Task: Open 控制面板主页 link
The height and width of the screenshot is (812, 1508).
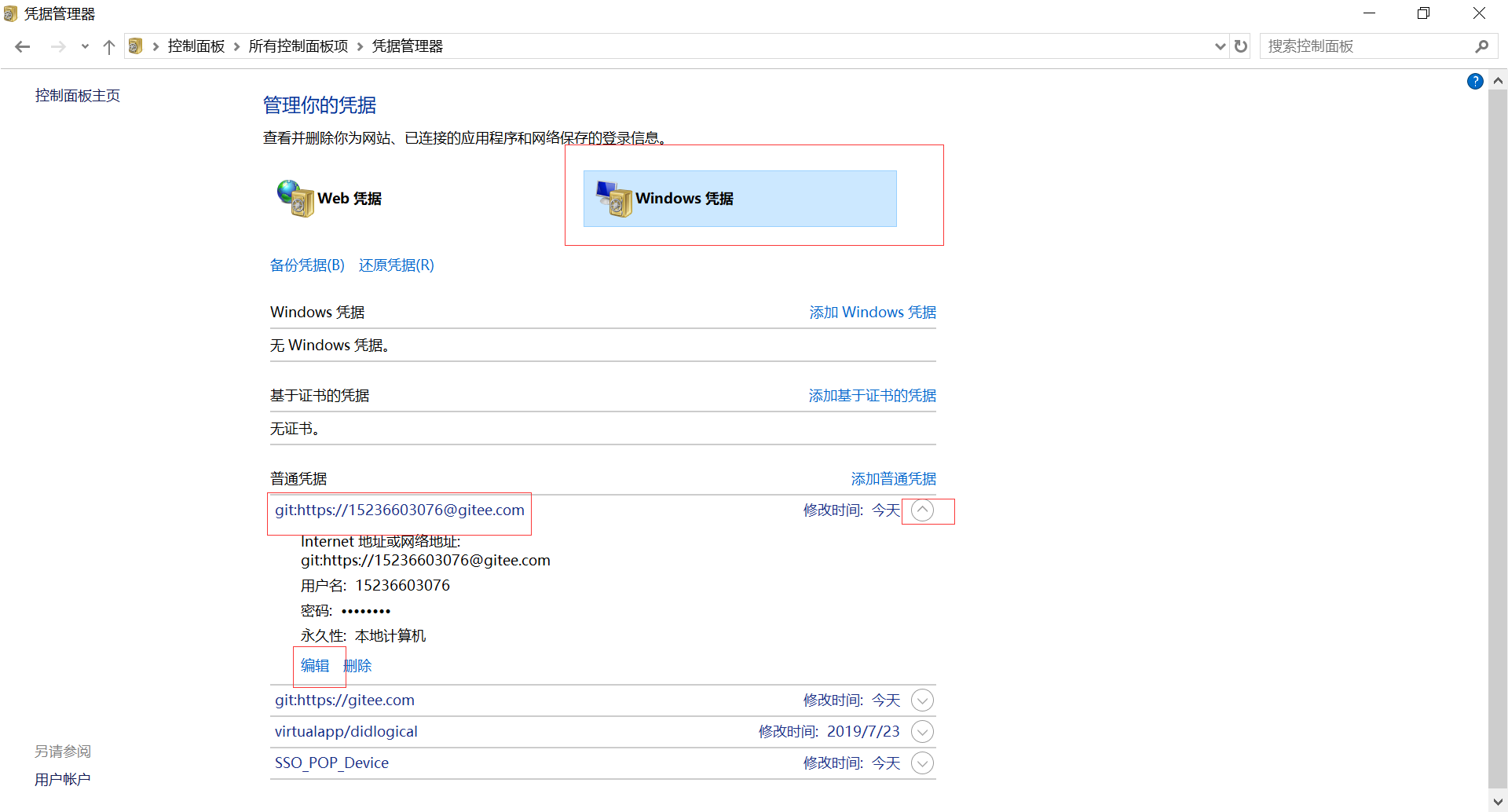Action: [78, 96]
